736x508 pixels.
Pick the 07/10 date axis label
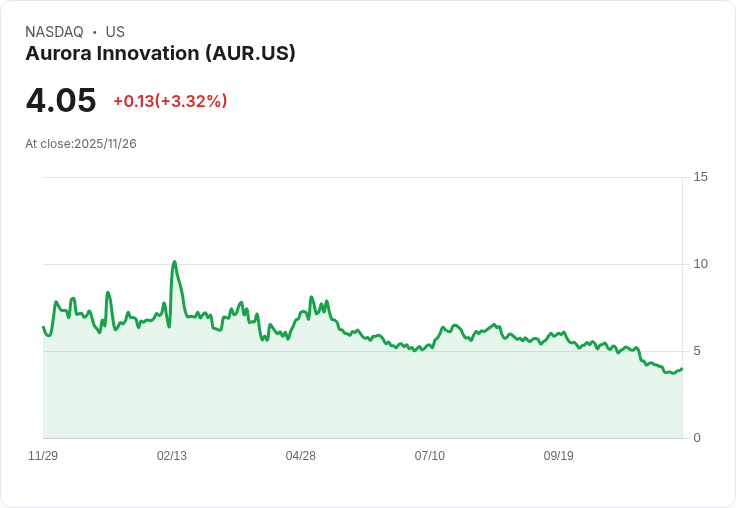[x=430, y=456]
